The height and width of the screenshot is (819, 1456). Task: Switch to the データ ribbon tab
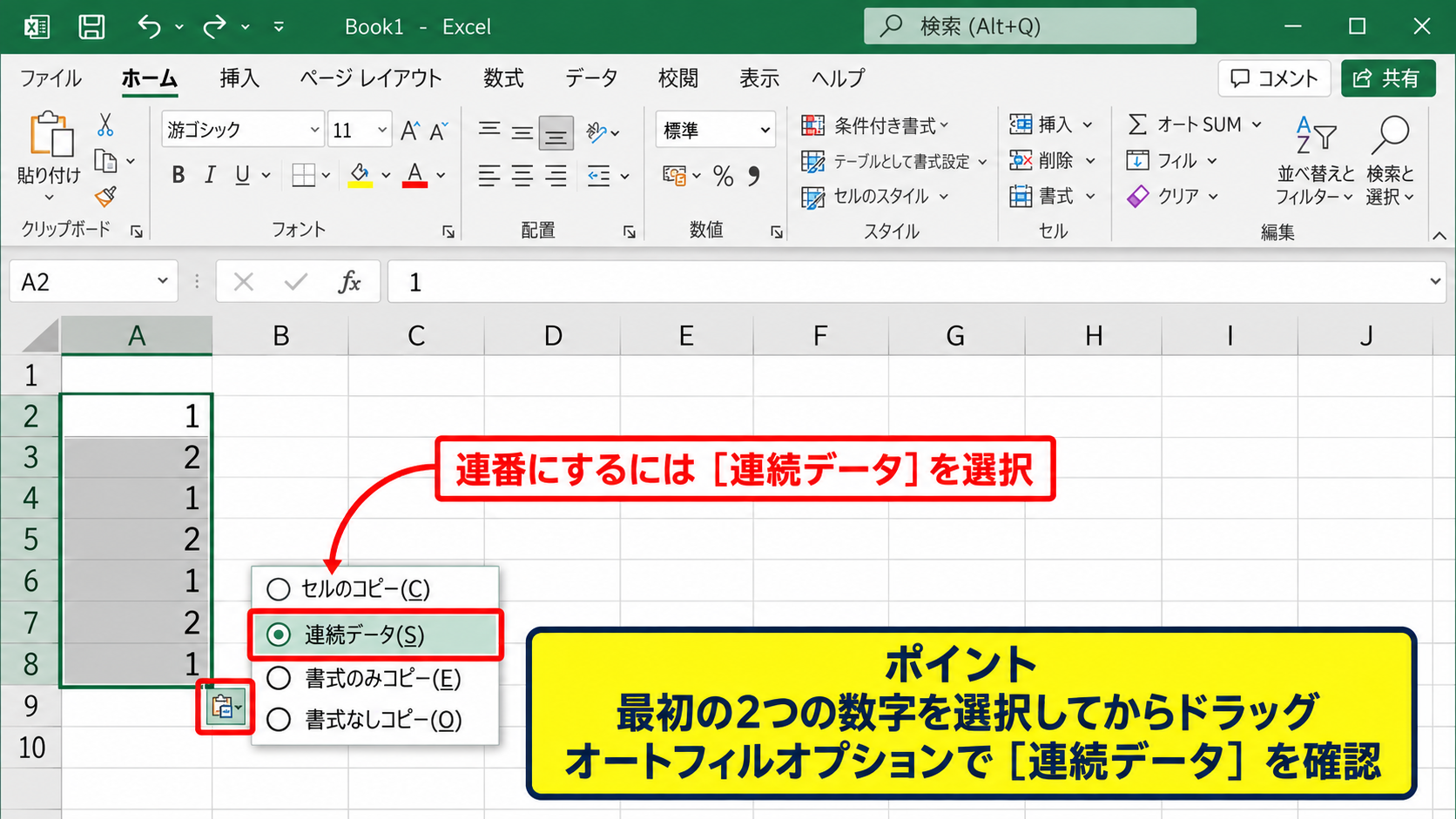tap(591, 78)
